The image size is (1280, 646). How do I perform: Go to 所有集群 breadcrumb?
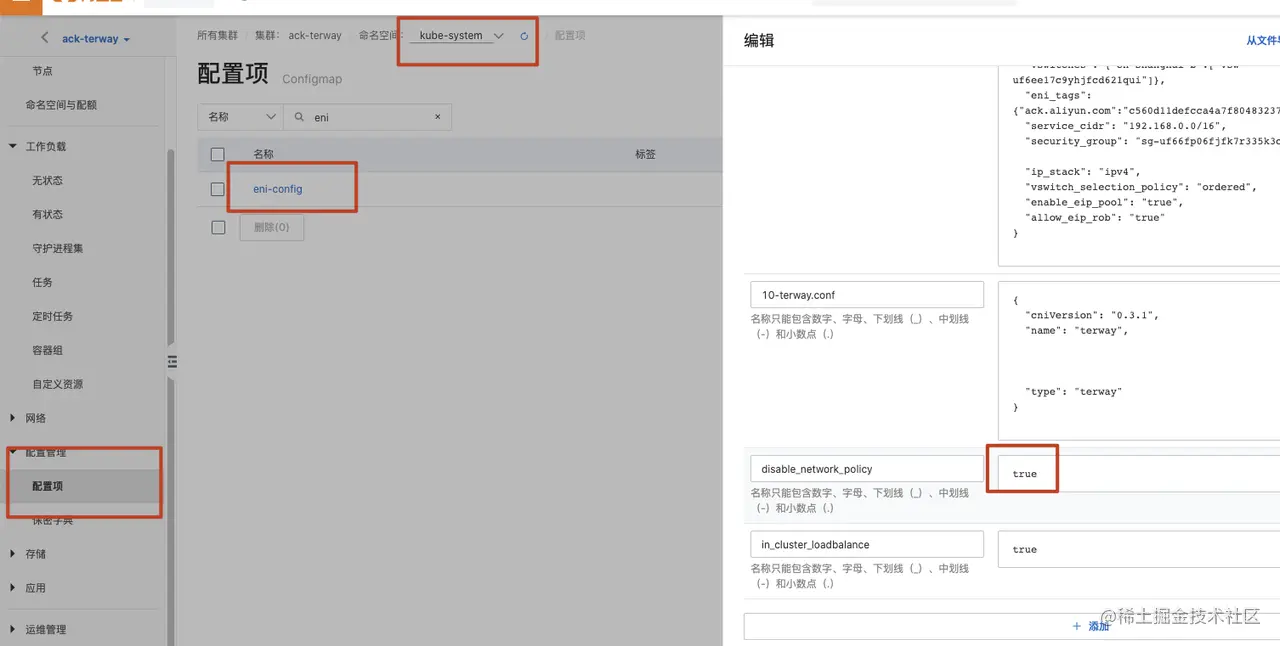217,35
